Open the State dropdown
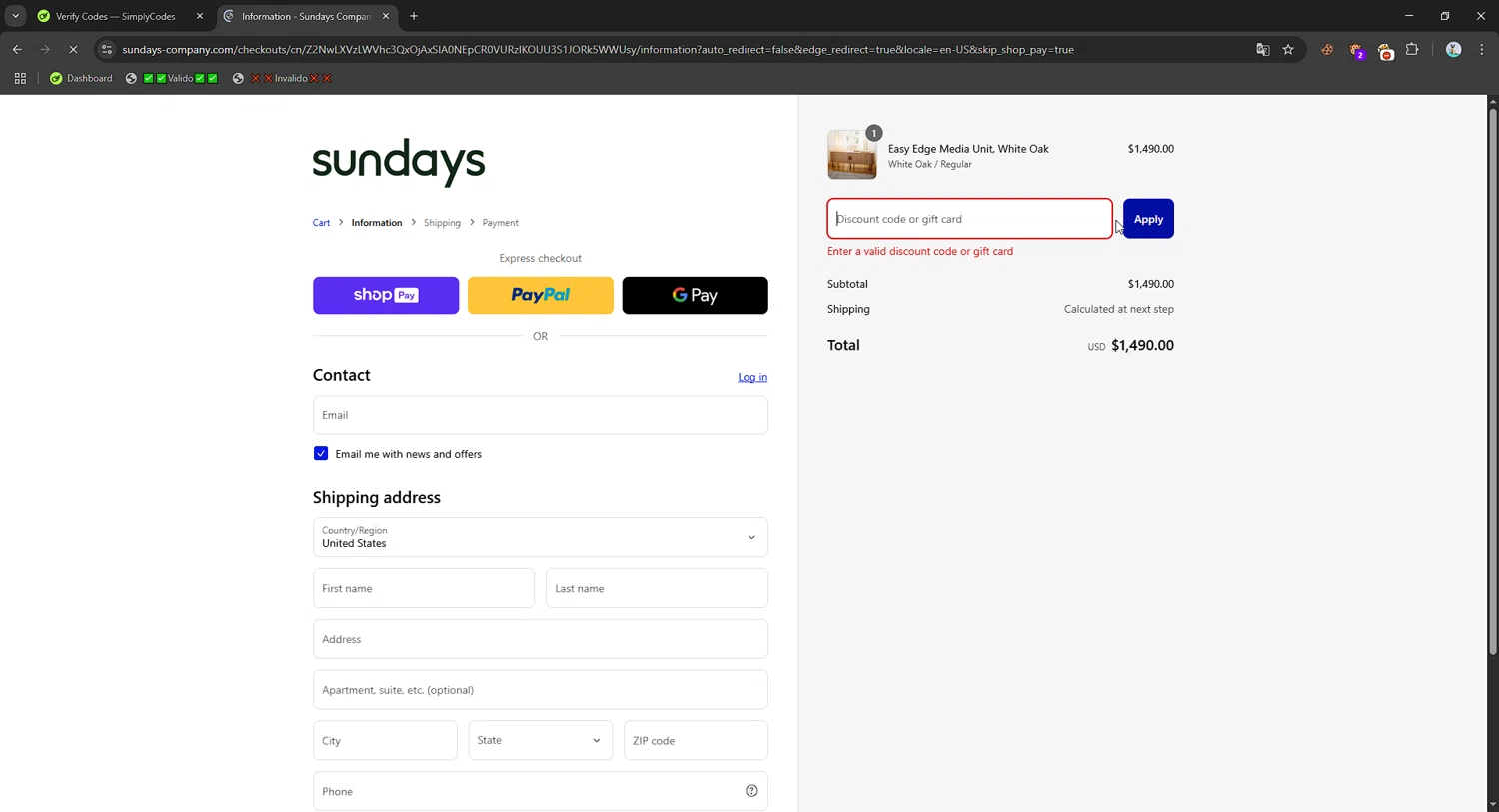1499x812 pixels. pyautogui.click(x=541, y=740)
